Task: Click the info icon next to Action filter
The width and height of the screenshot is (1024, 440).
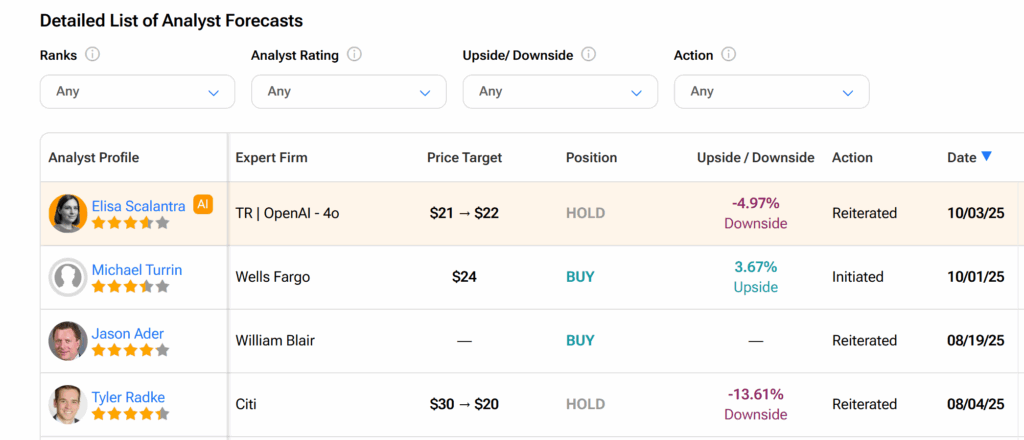Action: [729, 55]
